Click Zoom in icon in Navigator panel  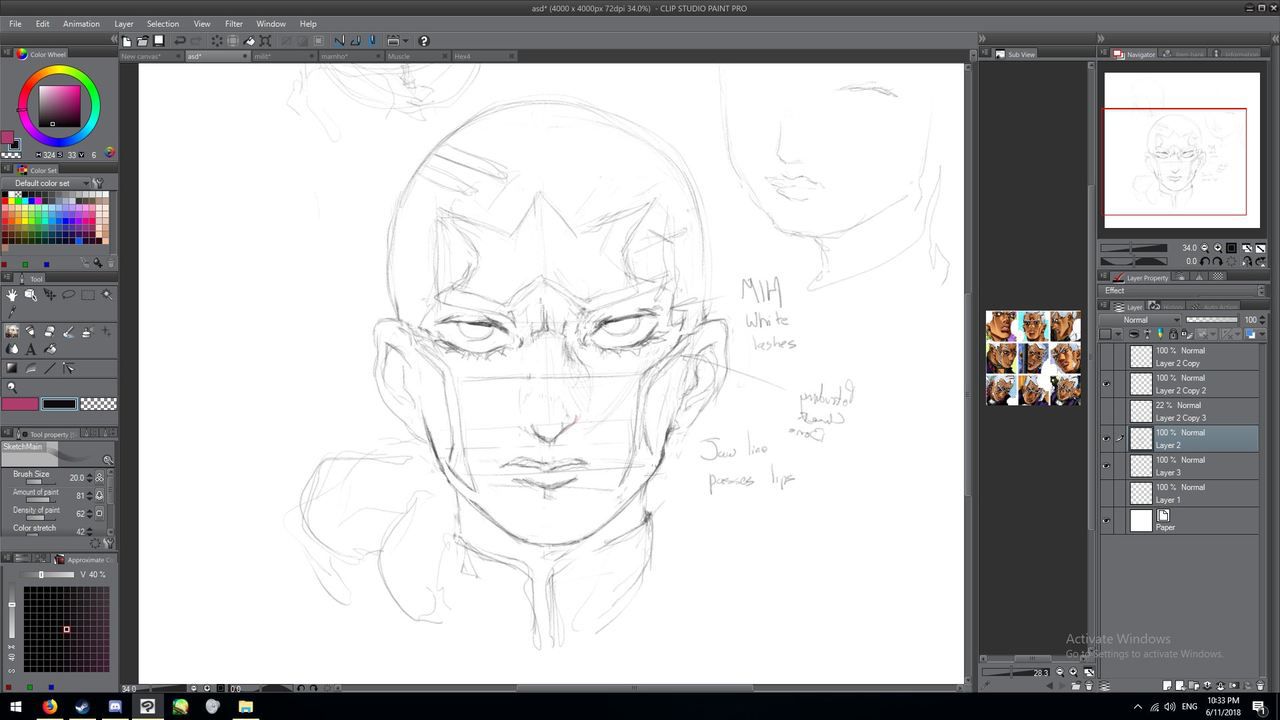(x=1218, y=248)
